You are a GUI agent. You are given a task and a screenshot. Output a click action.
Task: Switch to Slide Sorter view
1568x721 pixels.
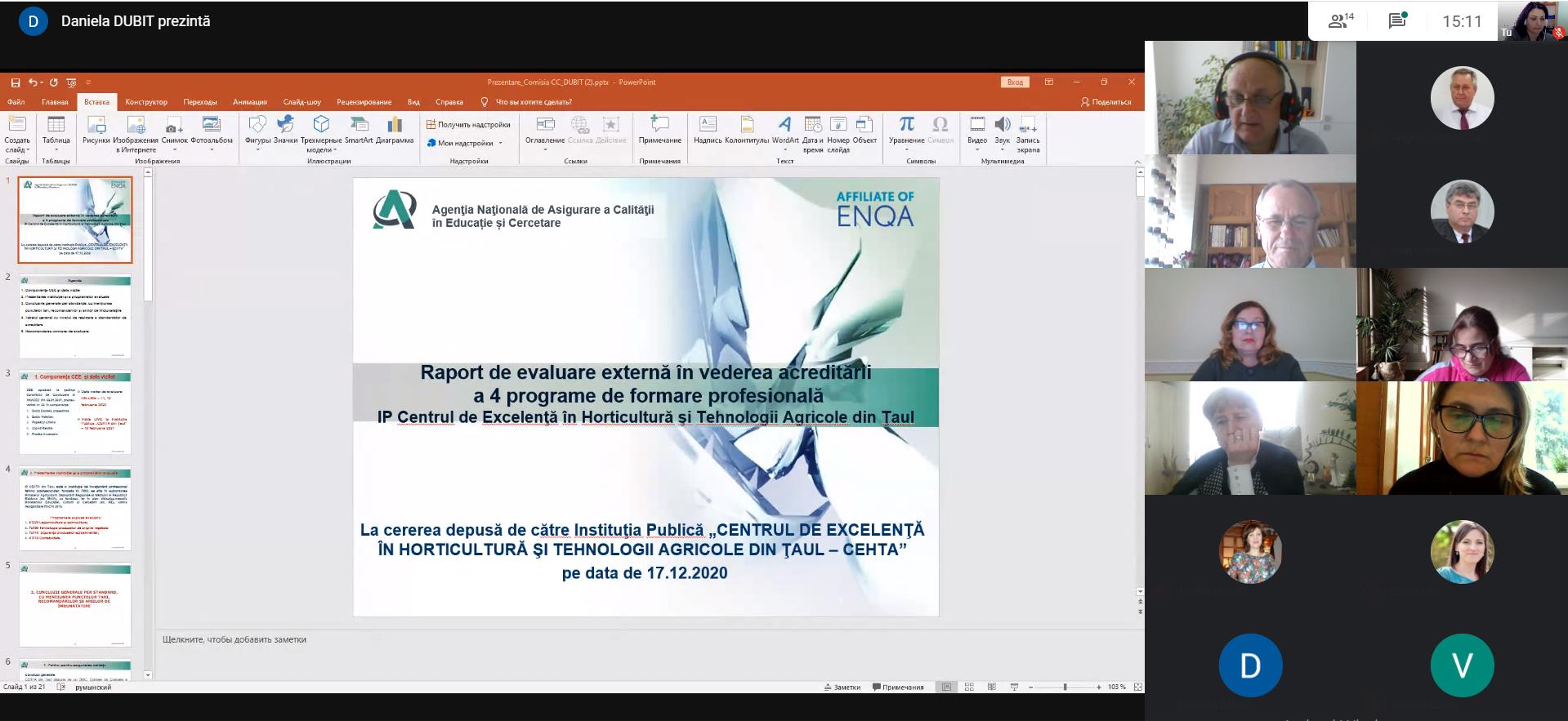point(969,688)
